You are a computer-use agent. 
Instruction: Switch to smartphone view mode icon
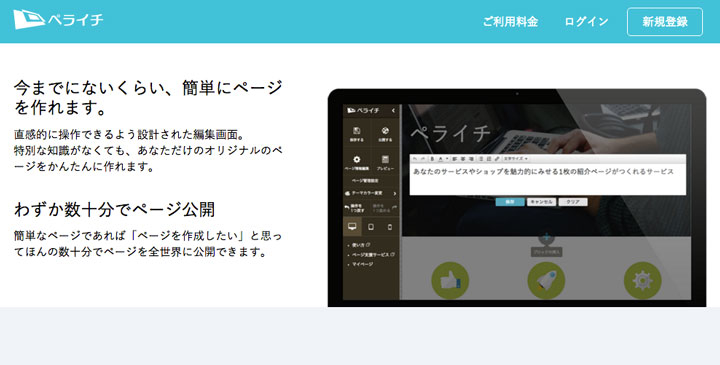coord(390,227)
